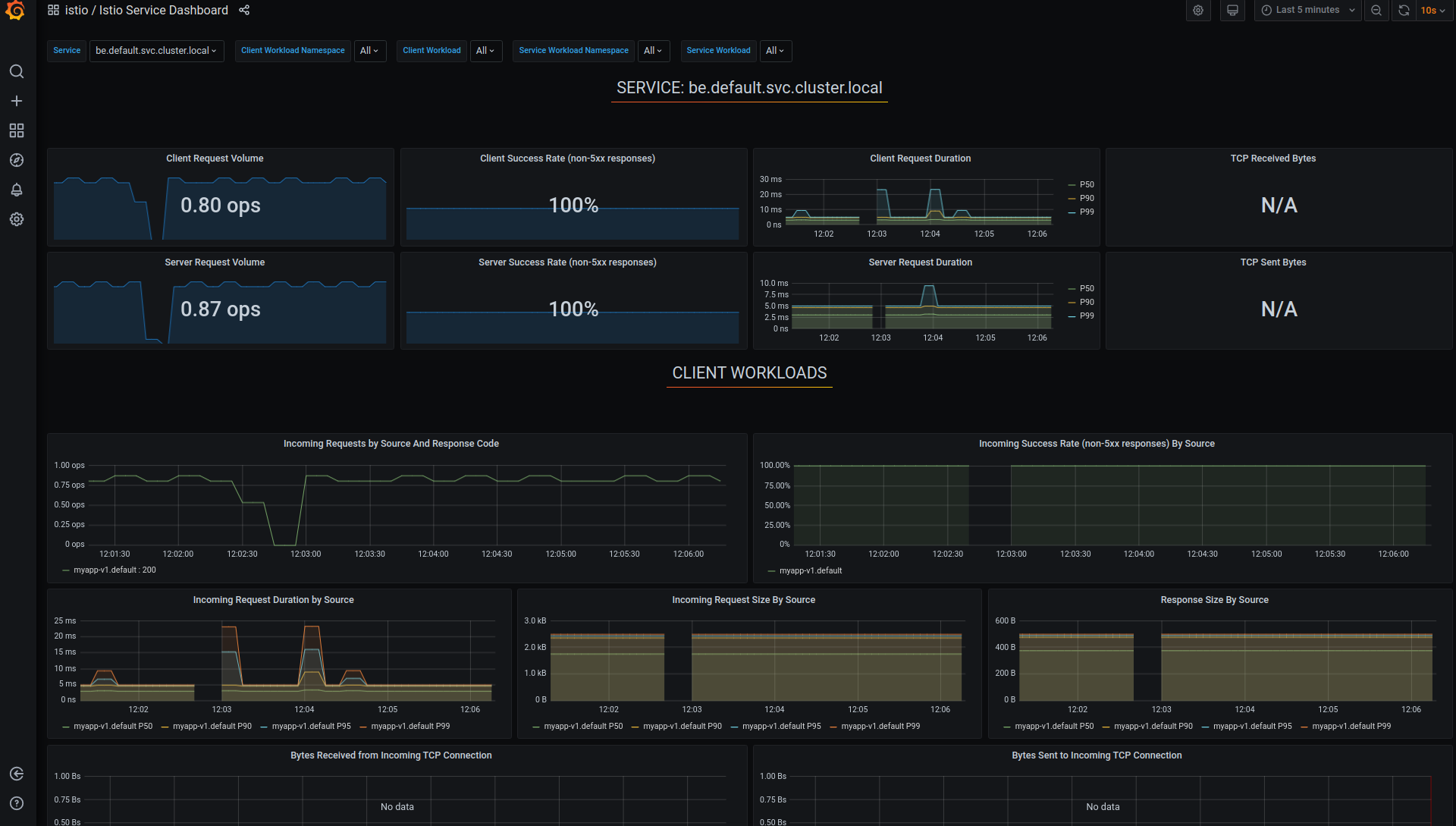Open Client Request Volume panel title menu

click(x=215, y=159)
